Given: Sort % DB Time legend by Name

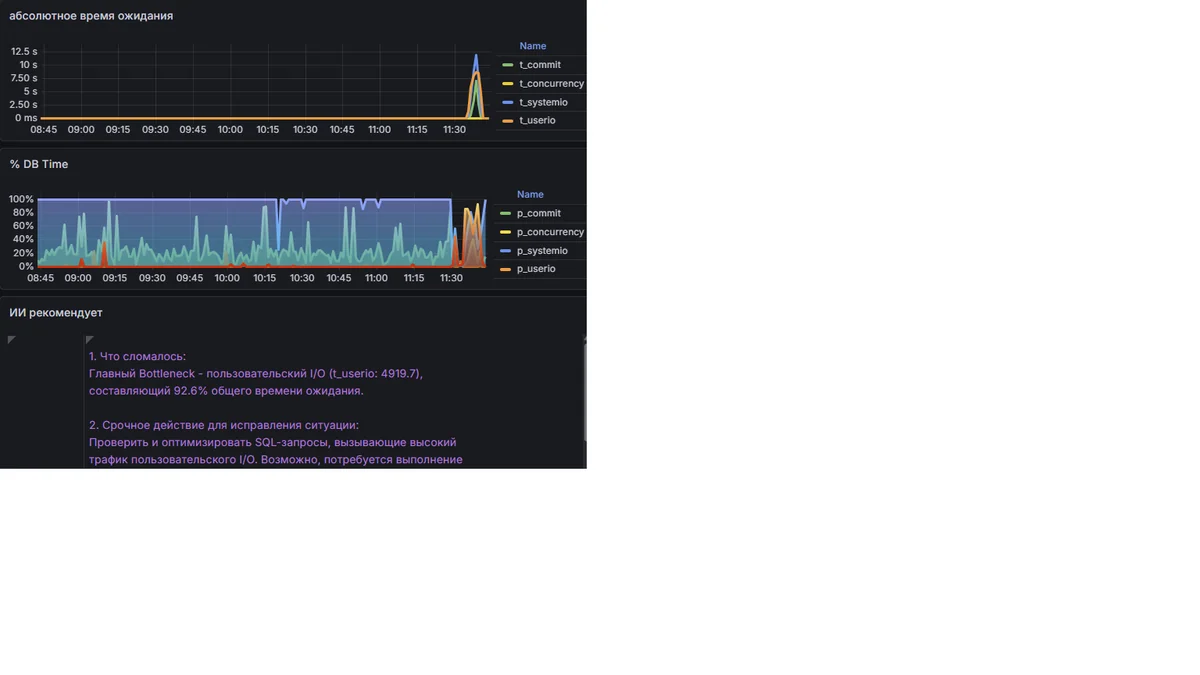Looking at the screenshot, I should 530,194.
